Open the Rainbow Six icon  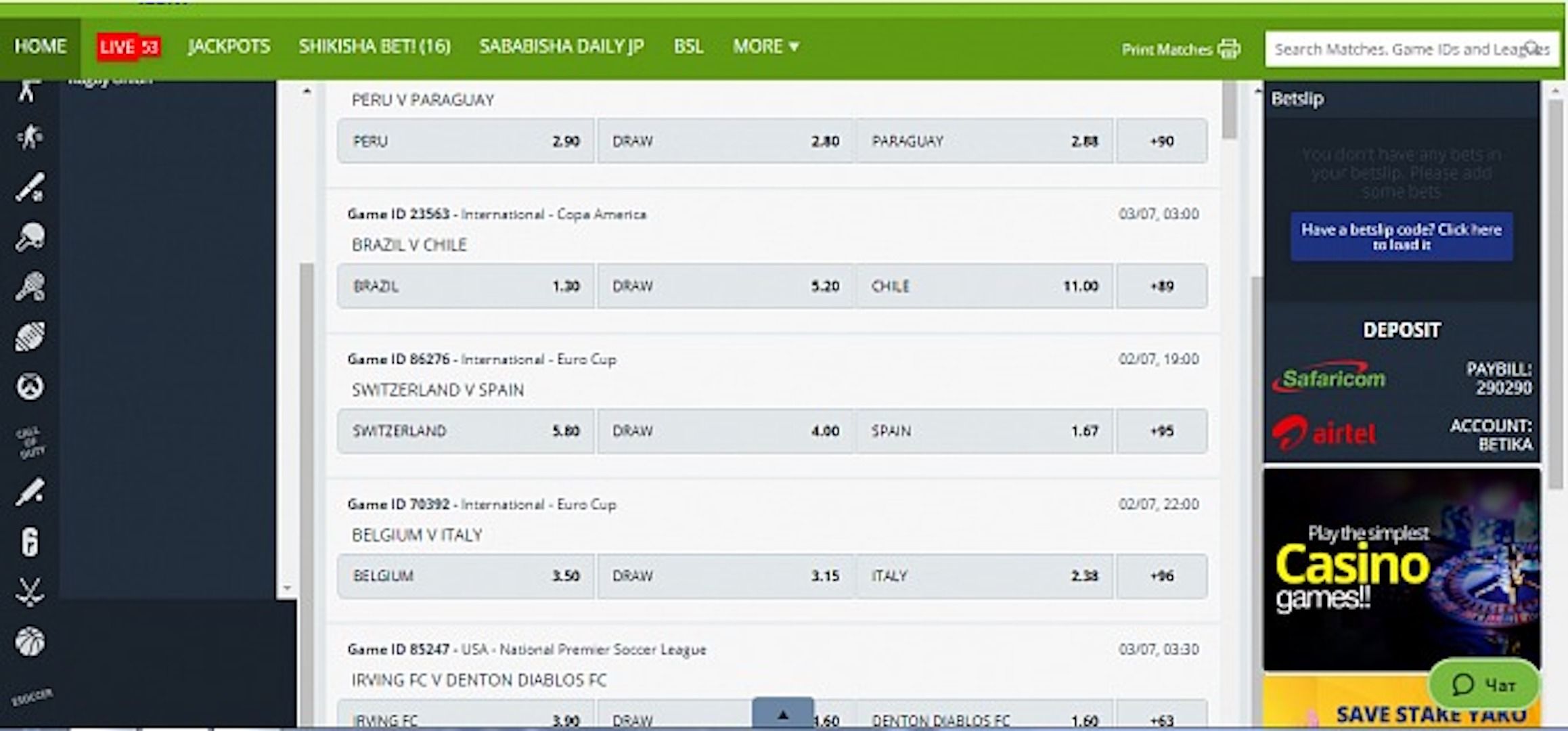click(30, 542)
